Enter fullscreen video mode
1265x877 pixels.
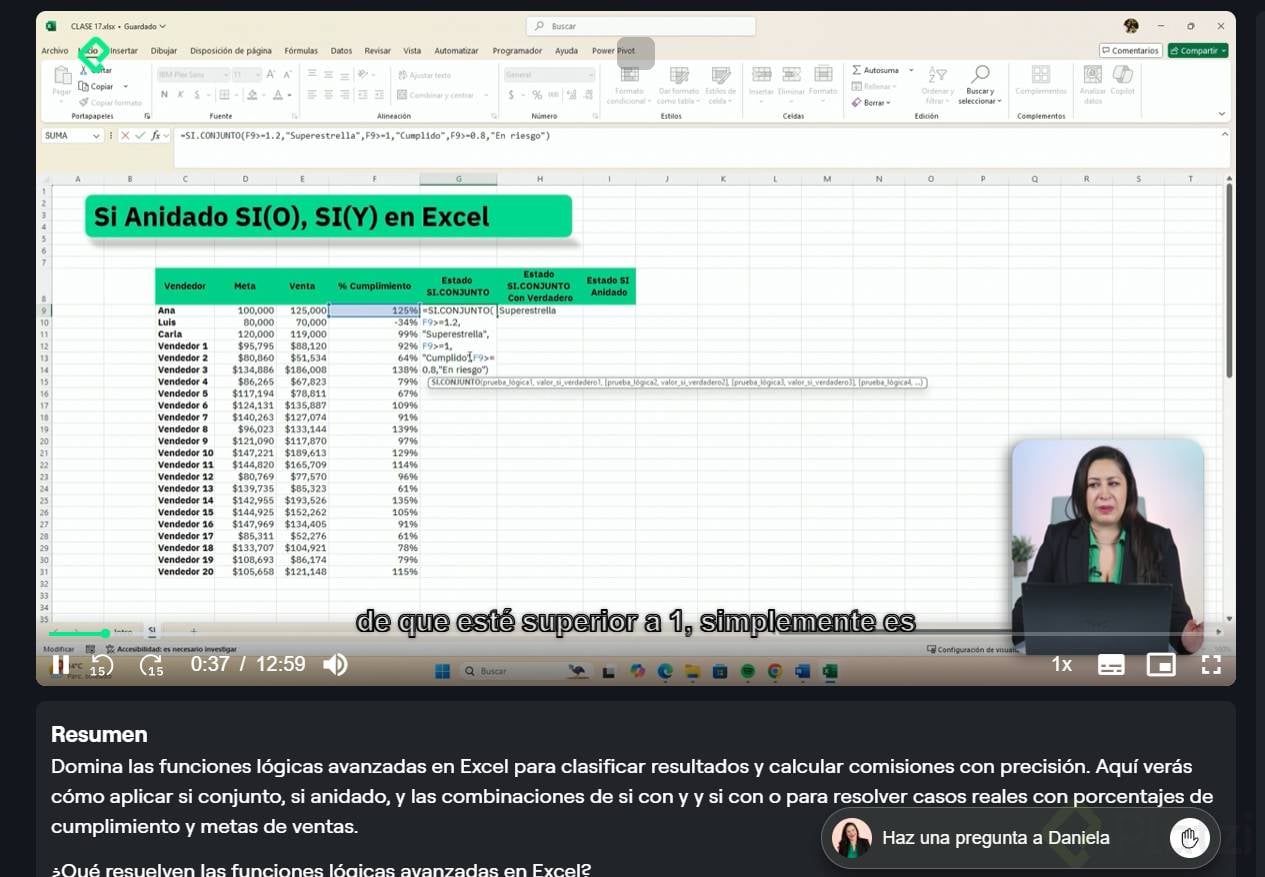coord(1211,665)
